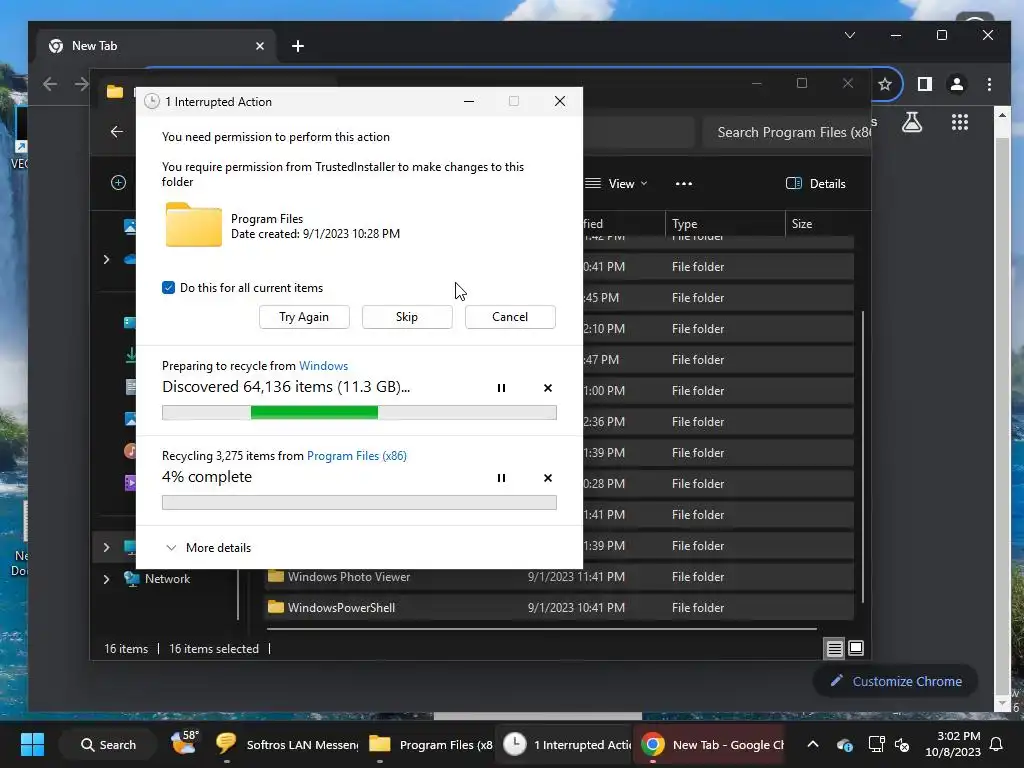Toggle the Details pane in File Explorer
Viewport: 1024px width, 768px height.
coord(816,184)
